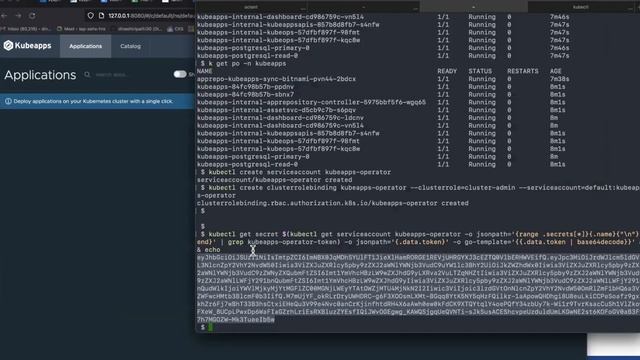The image size is (640, 360).
Task: Click 'serviceaccount/kubeapps-operator created' output line
Action: (x=274, y=180)
